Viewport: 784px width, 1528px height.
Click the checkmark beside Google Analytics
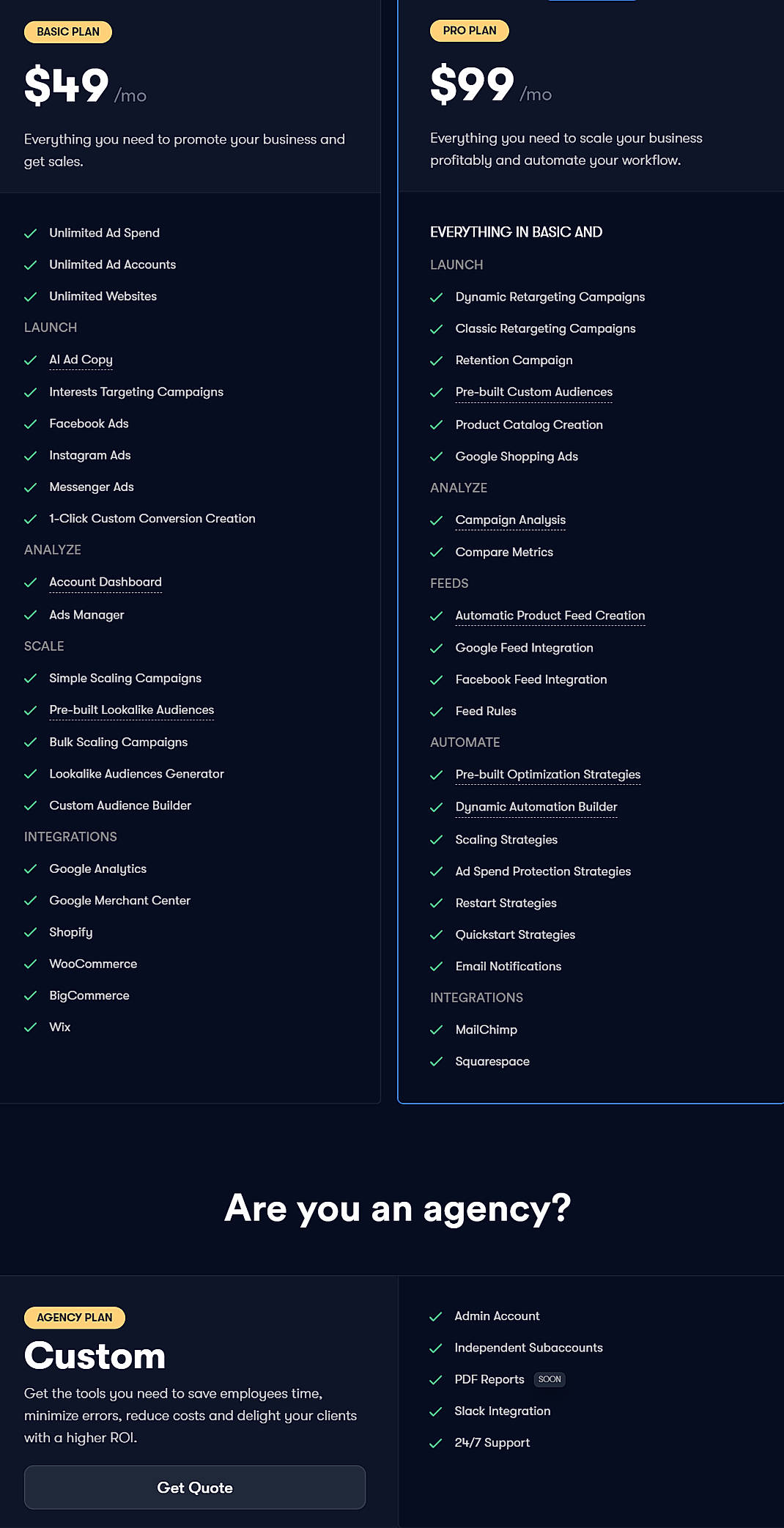pos(31,868)
